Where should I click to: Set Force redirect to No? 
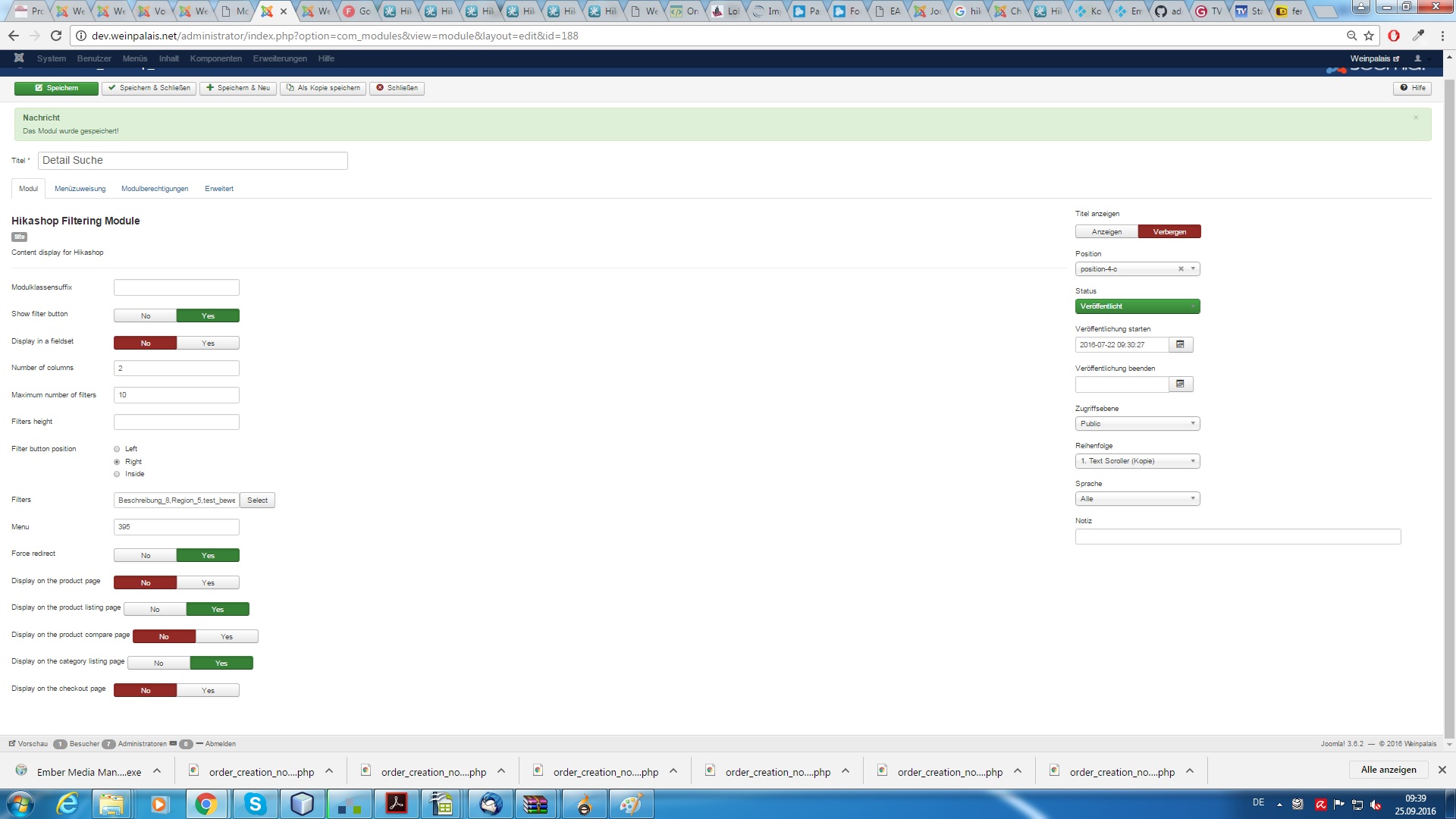(146, 556)
